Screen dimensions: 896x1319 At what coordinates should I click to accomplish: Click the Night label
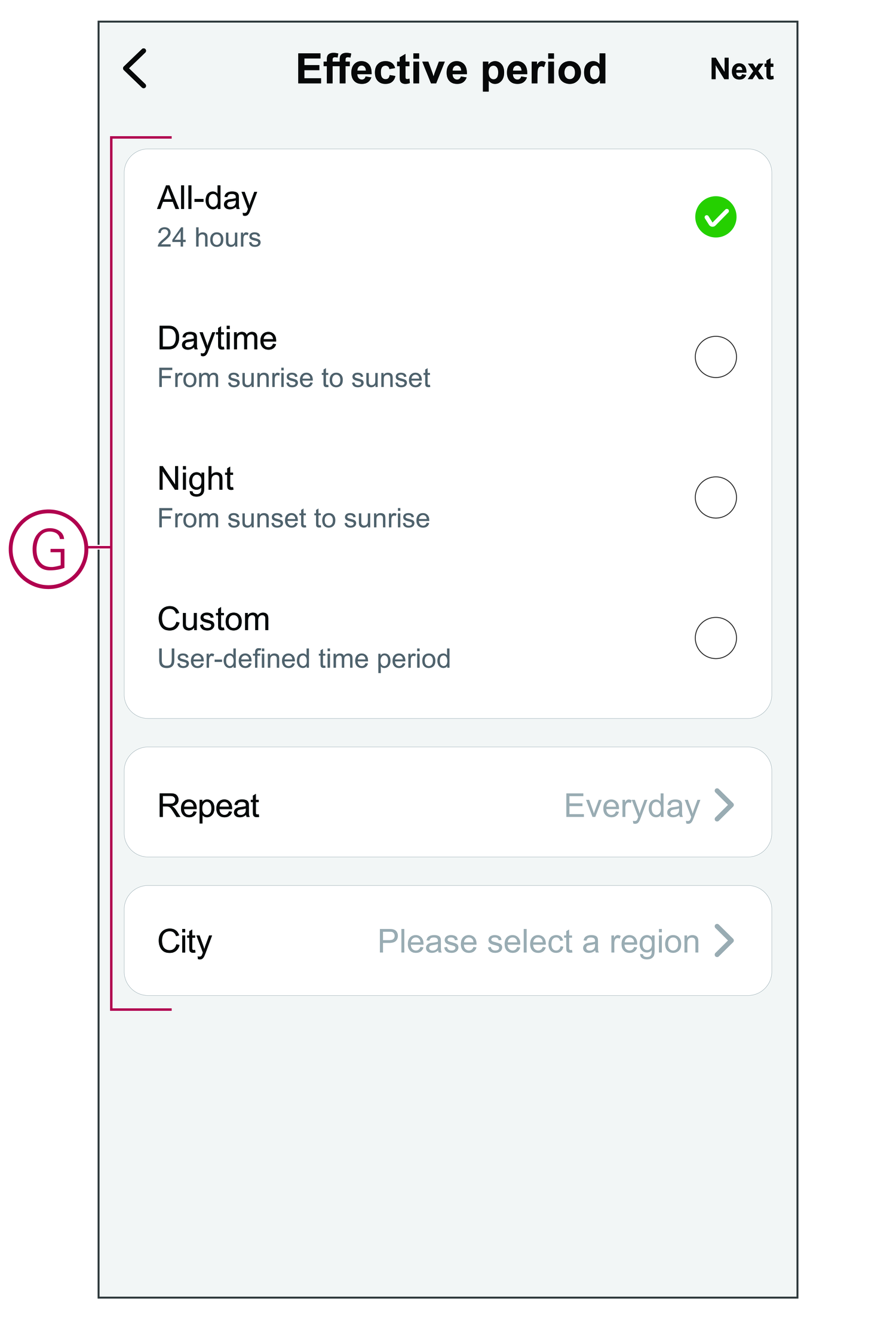[x=195, y=479]
